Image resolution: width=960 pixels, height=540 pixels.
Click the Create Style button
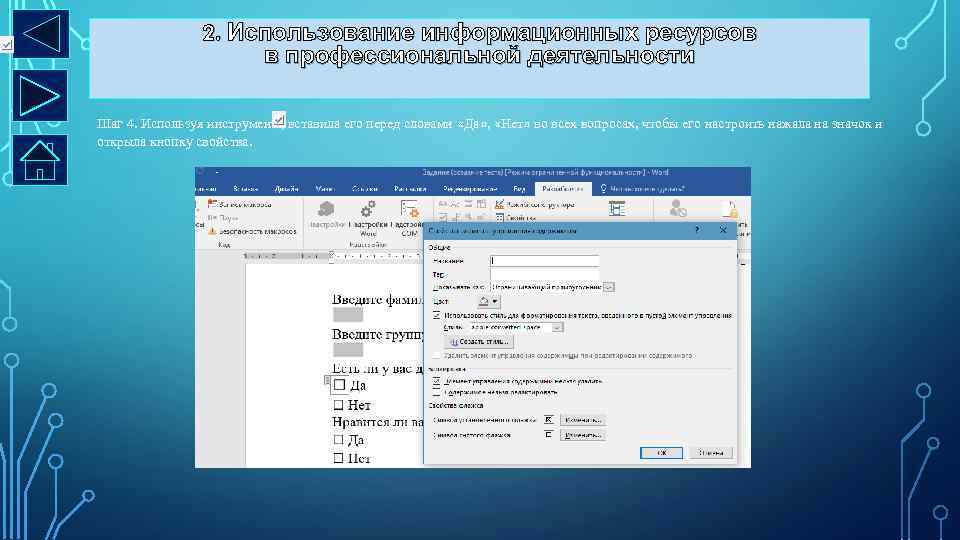point(479,342)
